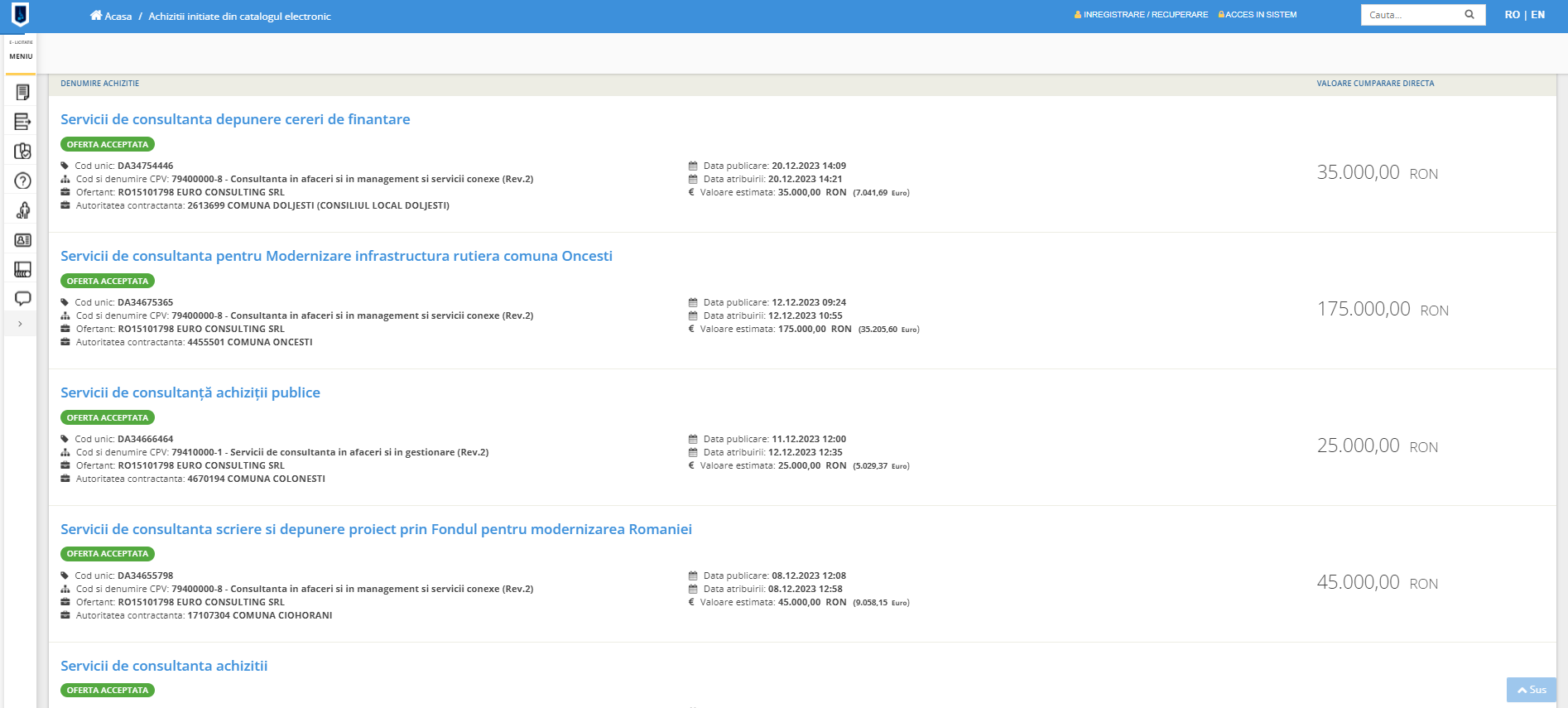Open 'Servicii de consultanta achizitii' link
Image resolution: width=1568 pixels, height=708 pixels.
click(164, 666)
